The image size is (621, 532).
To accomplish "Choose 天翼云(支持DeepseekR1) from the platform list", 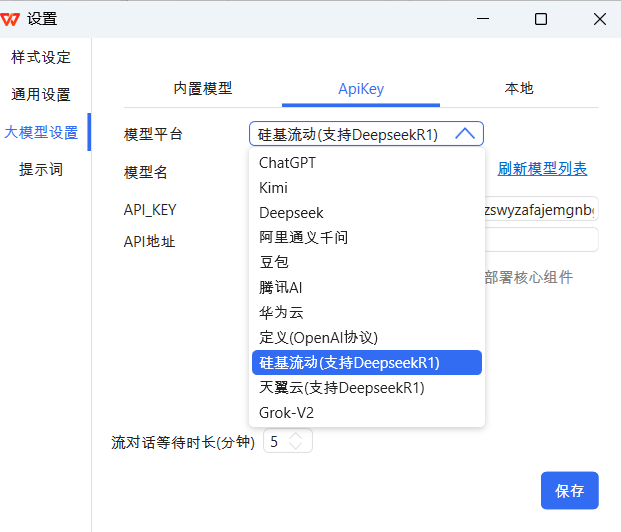I will click(367, 387).
